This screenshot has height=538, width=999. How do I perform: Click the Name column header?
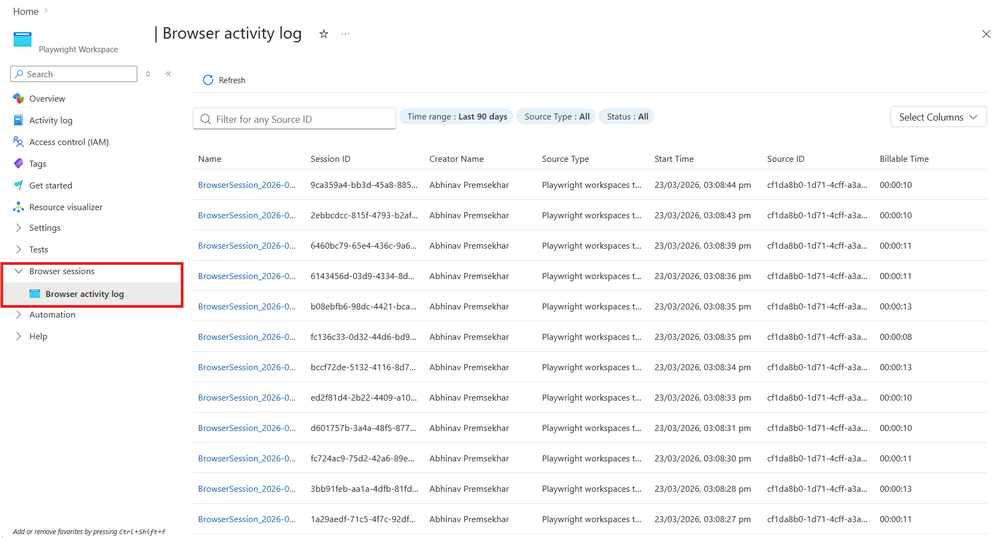tap(210, 159)
